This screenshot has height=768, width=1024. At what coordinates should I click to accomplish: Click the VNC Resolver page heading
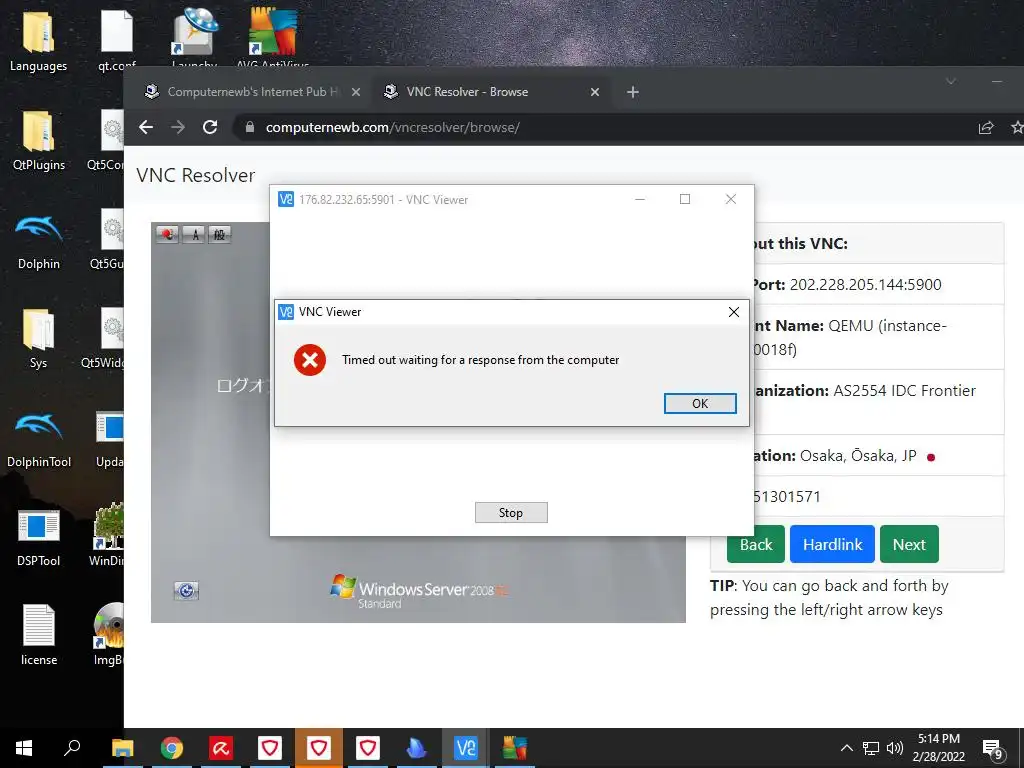pos(195,175)
